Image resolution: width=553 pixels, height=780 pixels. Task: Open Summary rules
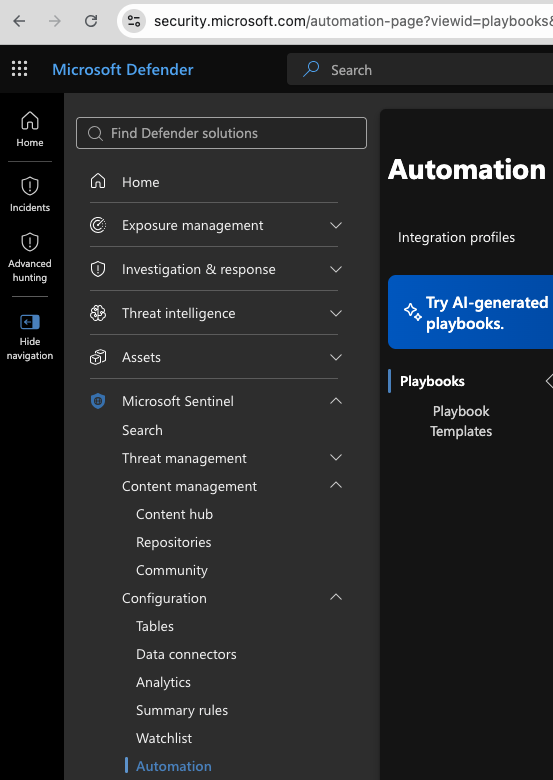coord(182,710)
